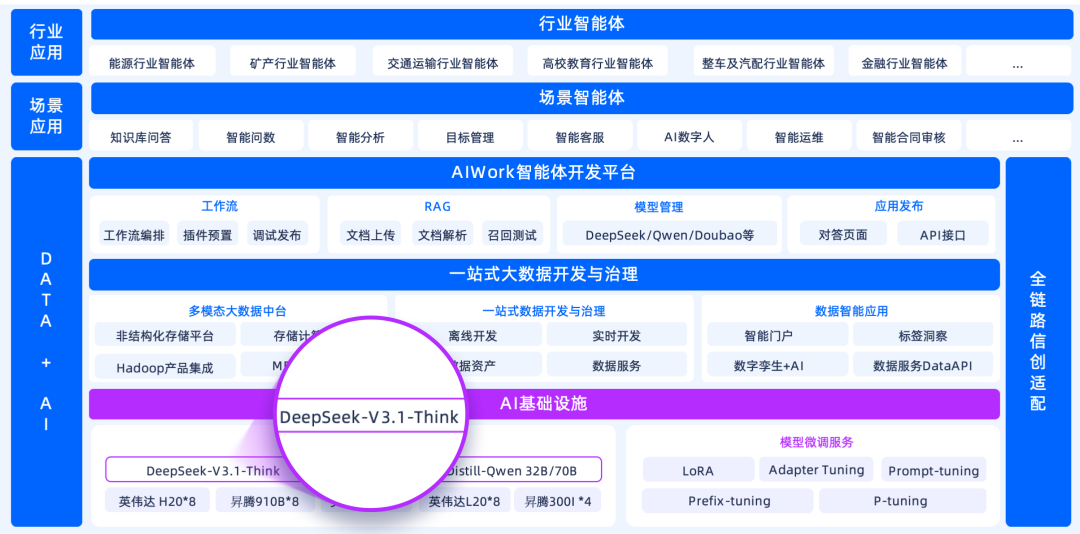The width and height of the screenshot is (1080, 534).
Task: Select the 文档解析 chip
Action: click(442, 234)
